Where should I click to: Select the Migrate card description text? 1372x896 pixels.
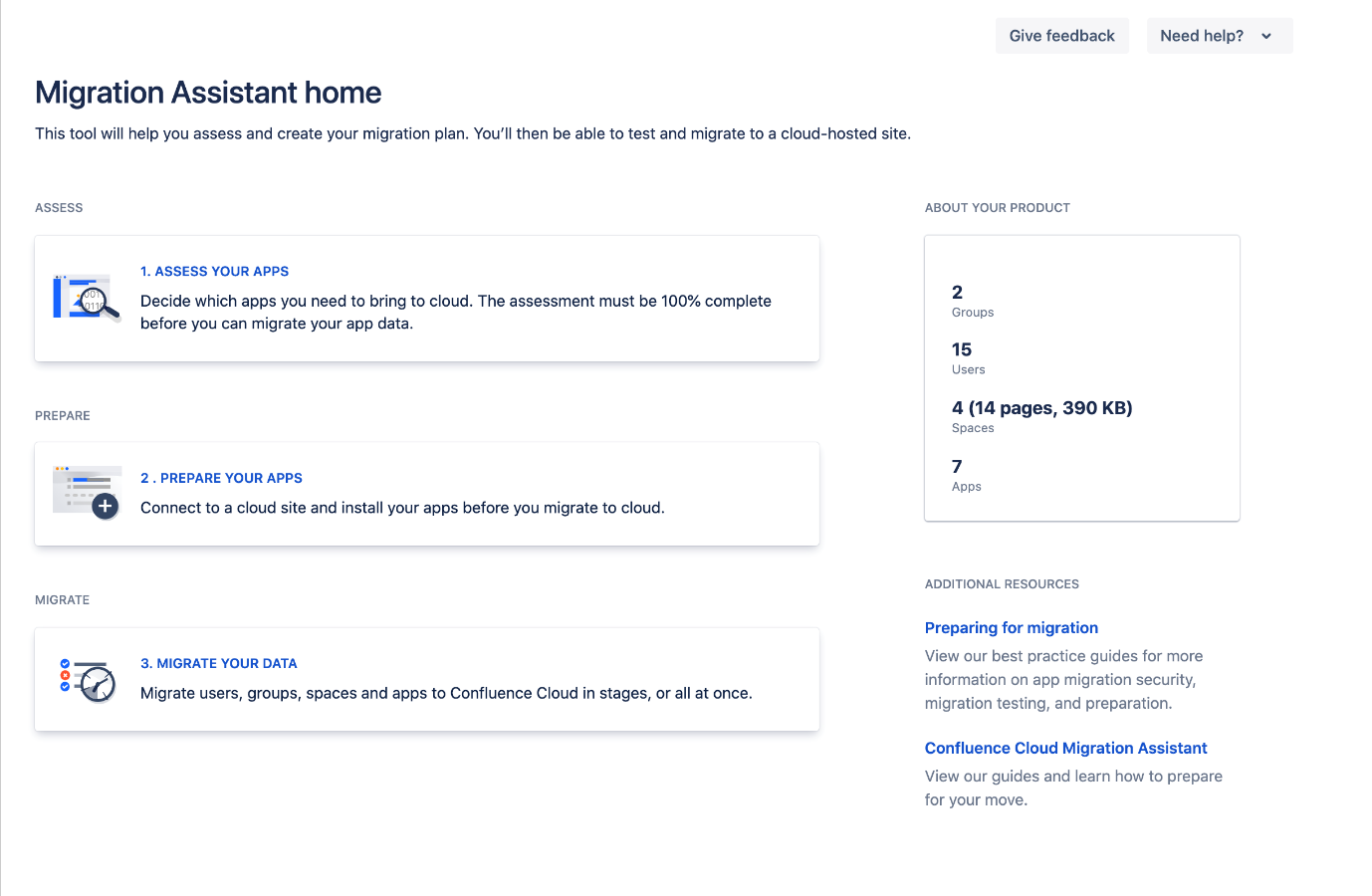click(x=446, y=693)
